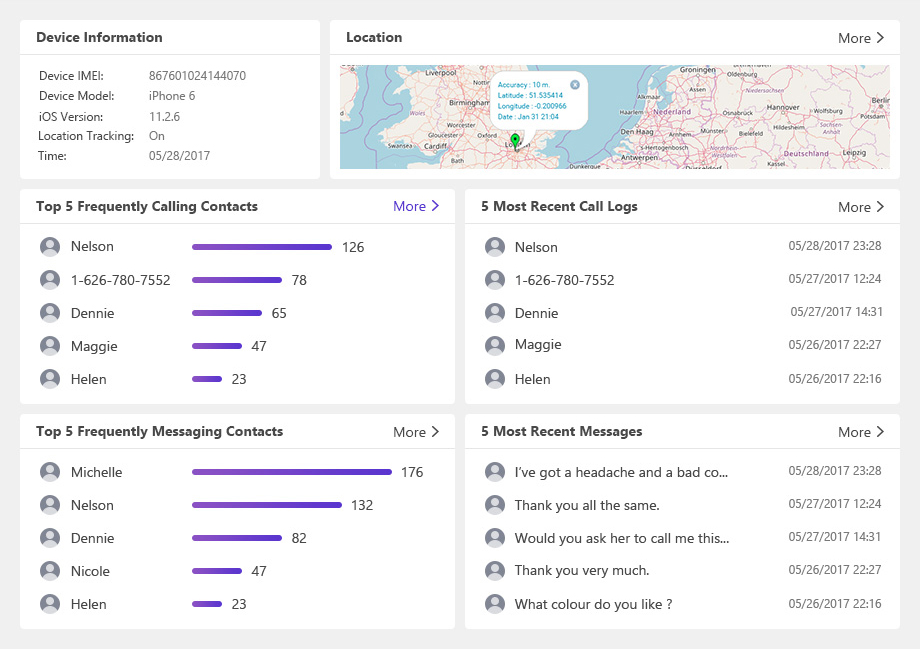
Task: Click avatar beside 'What colour do you like' message
Action: tap(494, 604)
